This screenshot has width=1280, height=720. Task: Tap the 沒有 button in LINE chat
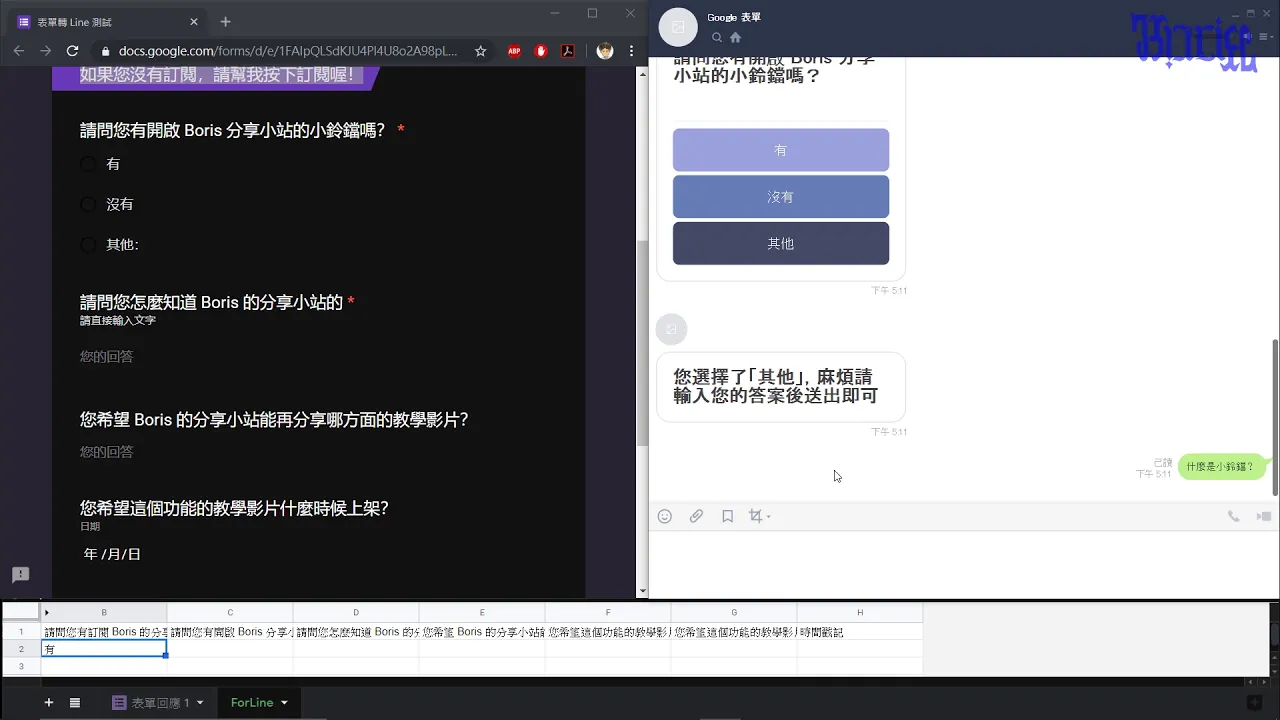click(x=781, y=197)
